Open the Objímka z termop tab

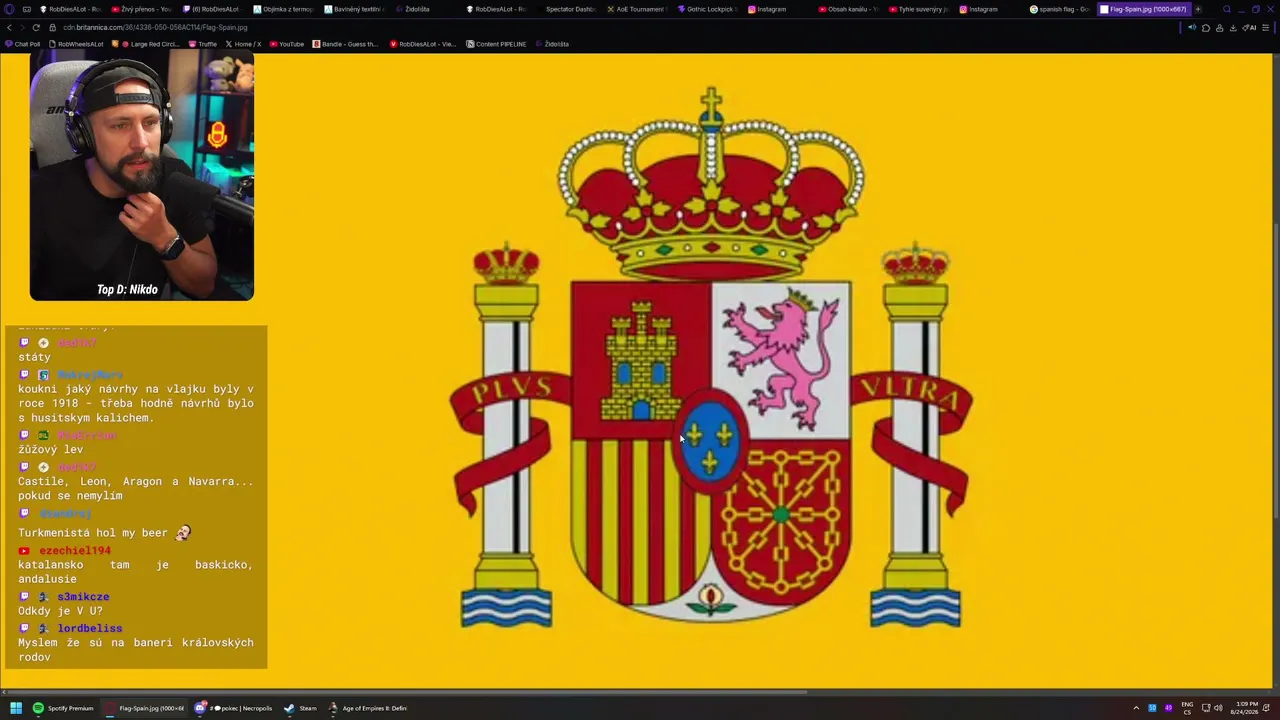point(284,9)
